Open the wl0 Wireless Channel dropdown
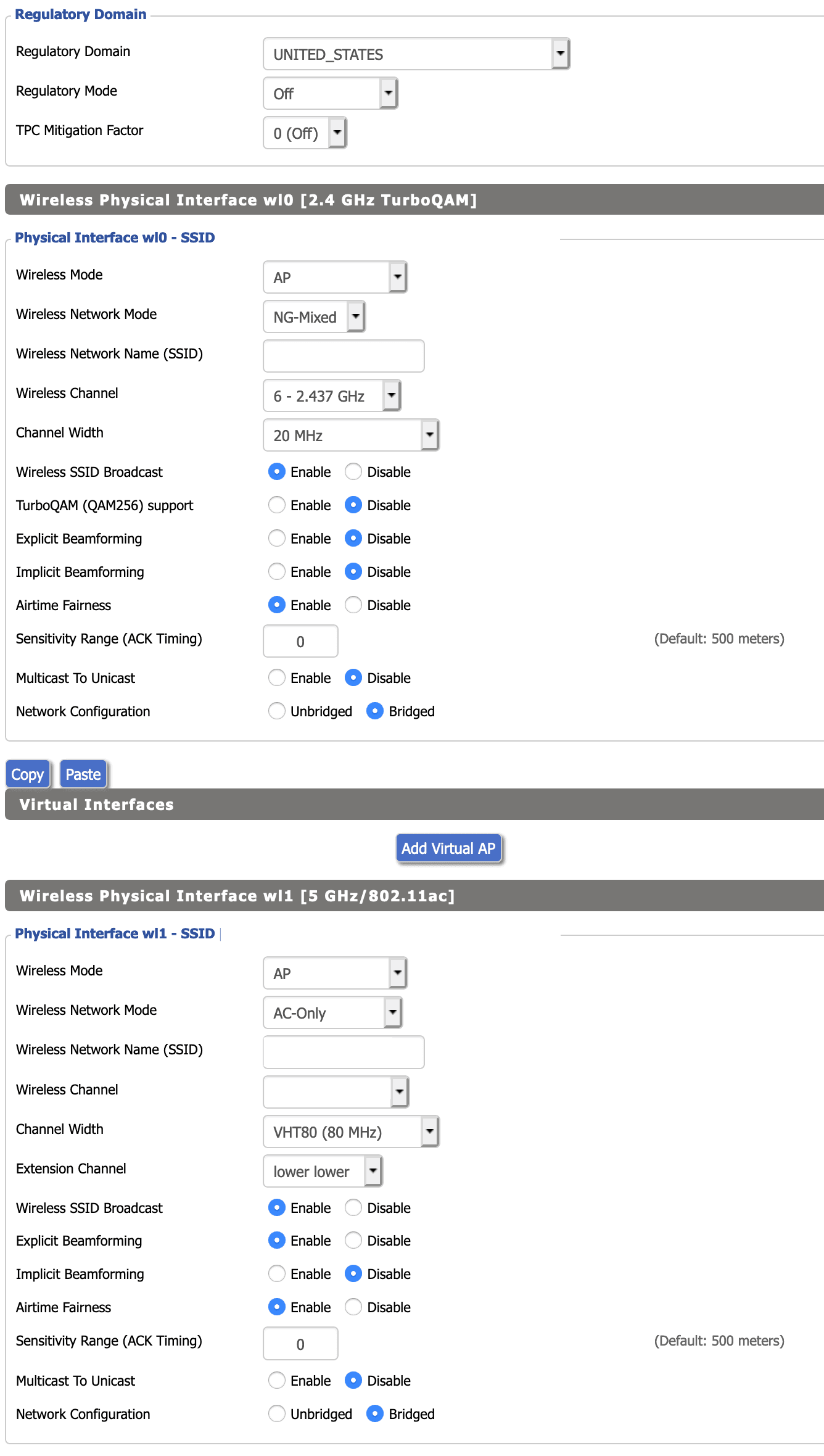Image resolution: width=824 pixels, height=1456 pixels. (332, 395)
